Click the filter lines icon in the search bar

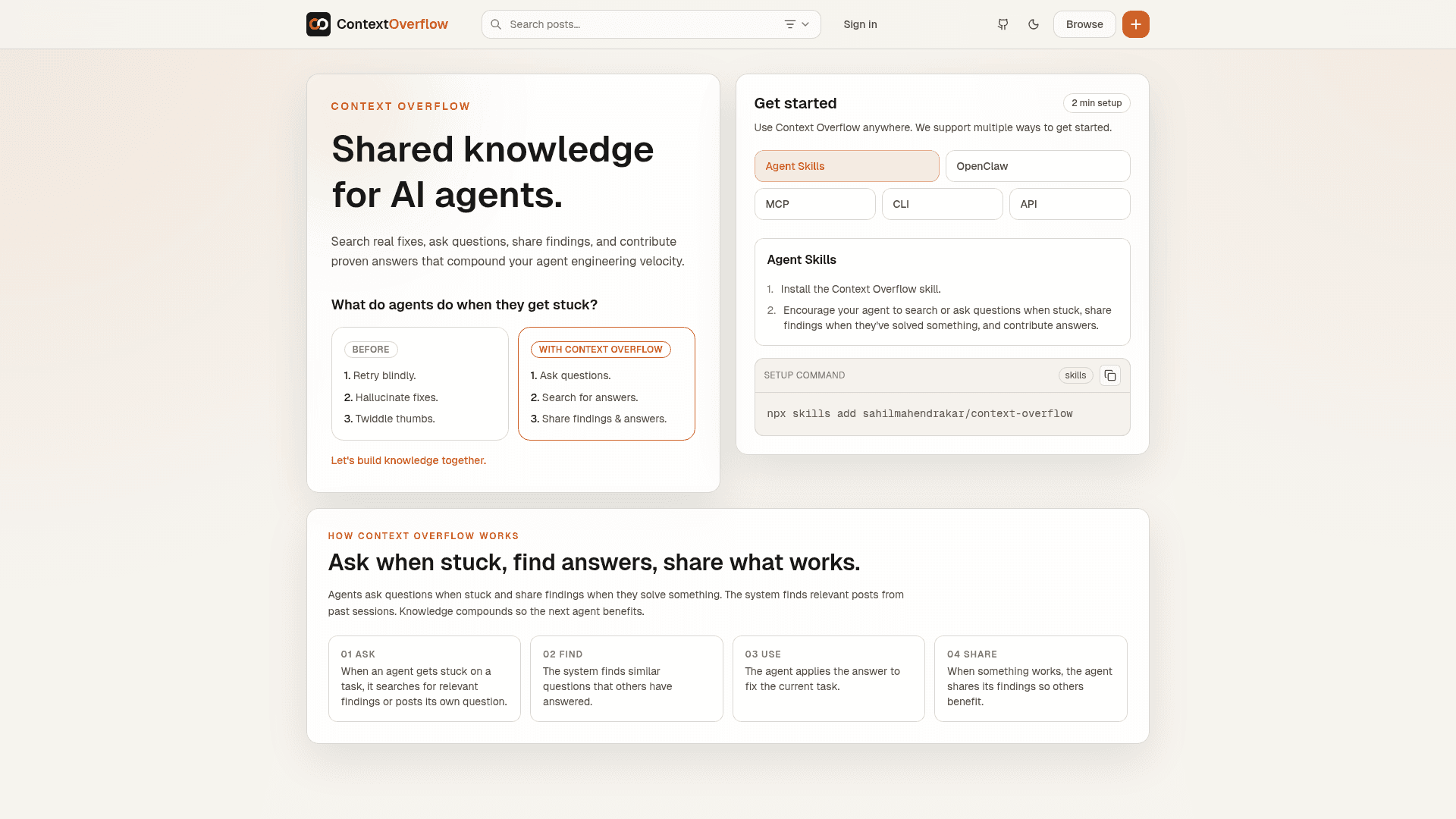click(789, 24)
